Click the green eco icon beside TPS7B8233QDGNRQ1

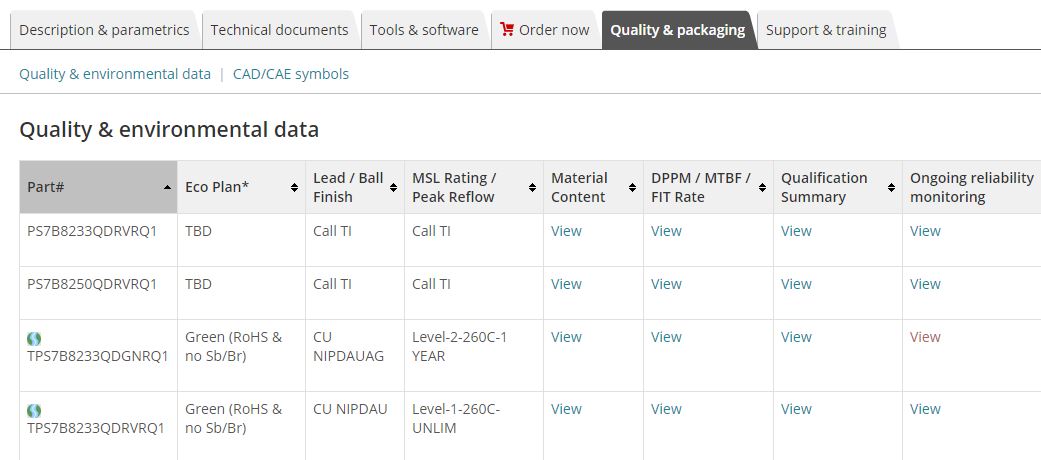pyautogui.click(x=34, y=338)
